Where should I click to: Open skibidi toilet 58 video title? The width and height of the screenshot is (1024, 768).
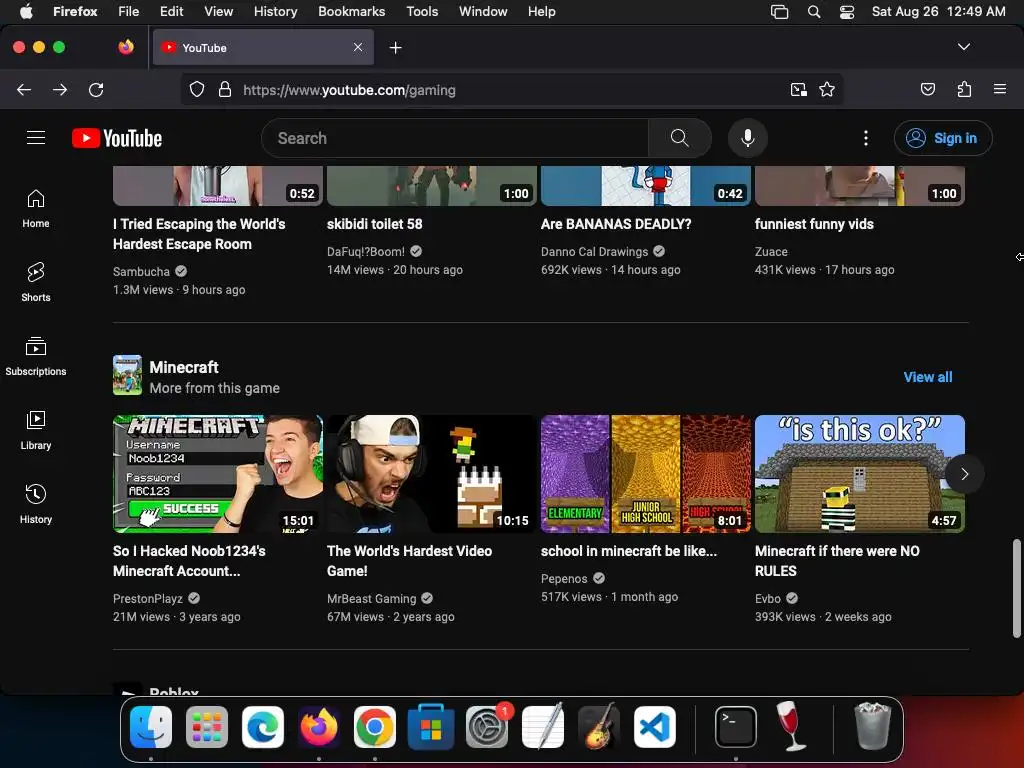tap(374, 224)
